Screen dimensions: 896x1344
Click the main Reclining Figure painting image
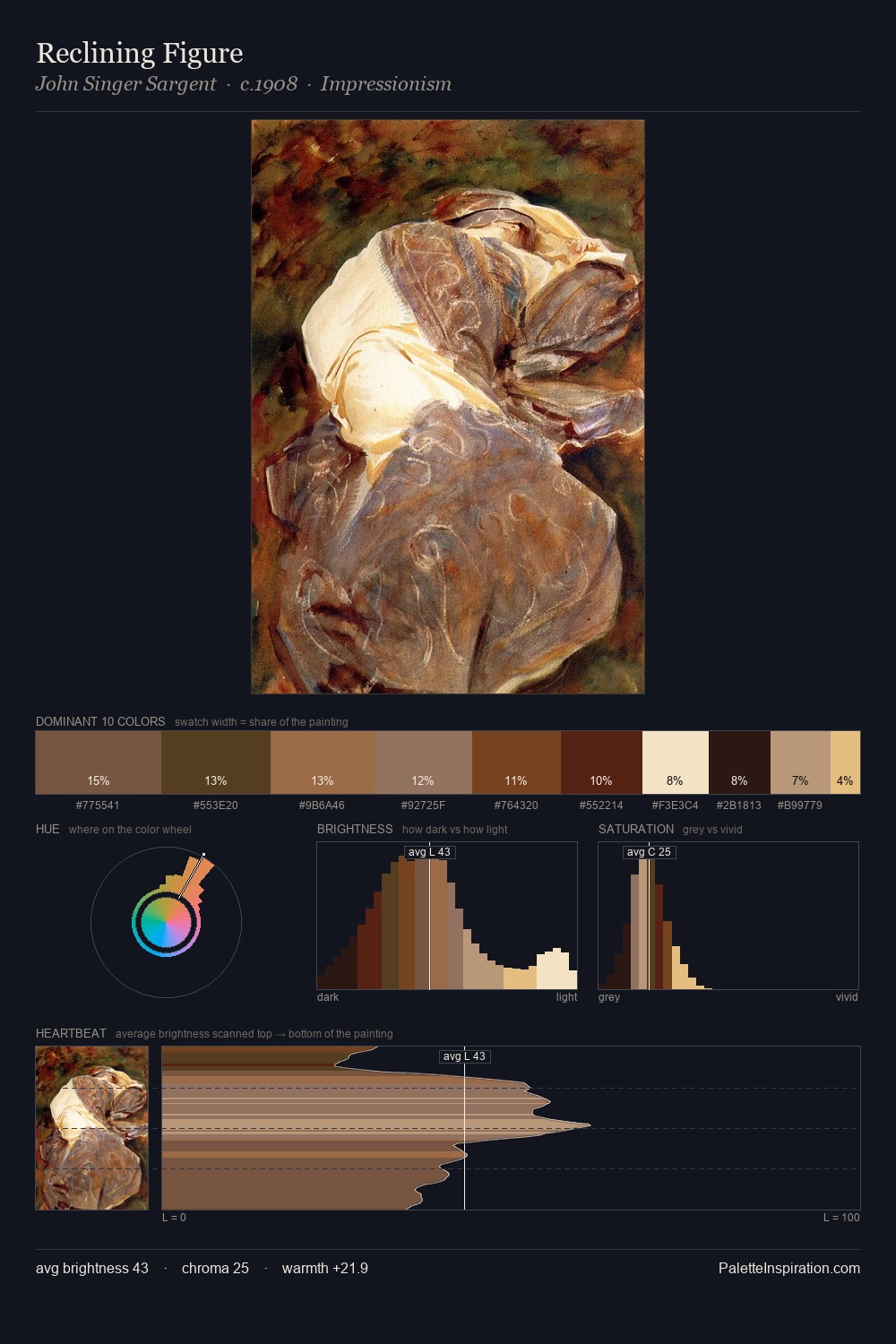point(448,407)
